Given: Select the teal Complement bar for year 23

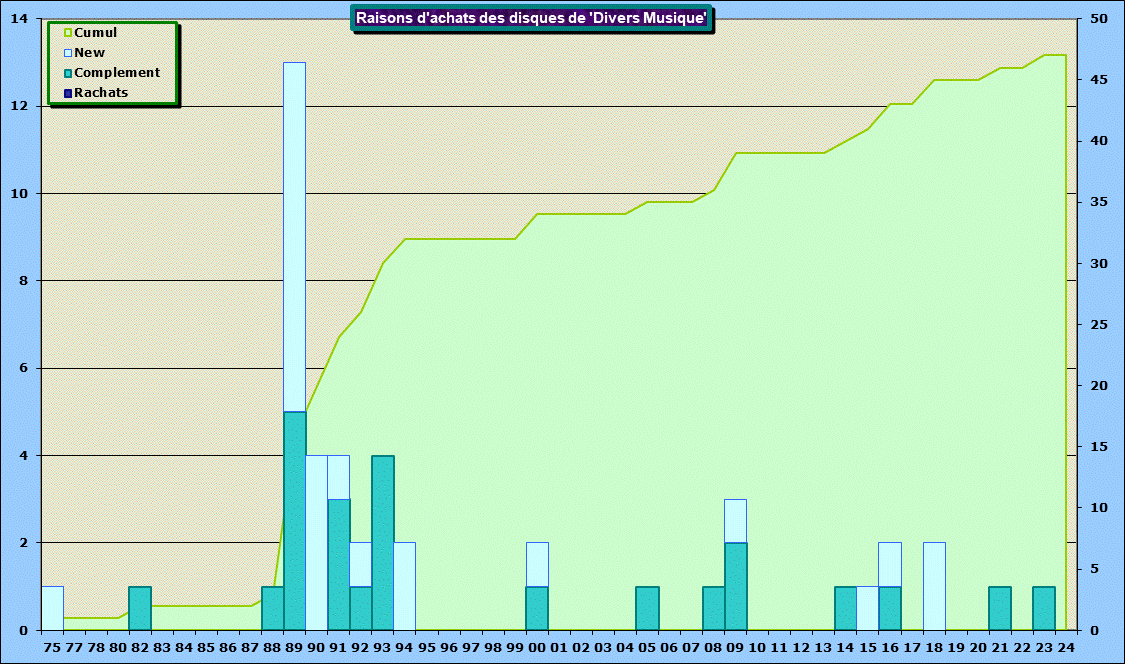Looking at the screenshot, I should tap(1044, 608).
